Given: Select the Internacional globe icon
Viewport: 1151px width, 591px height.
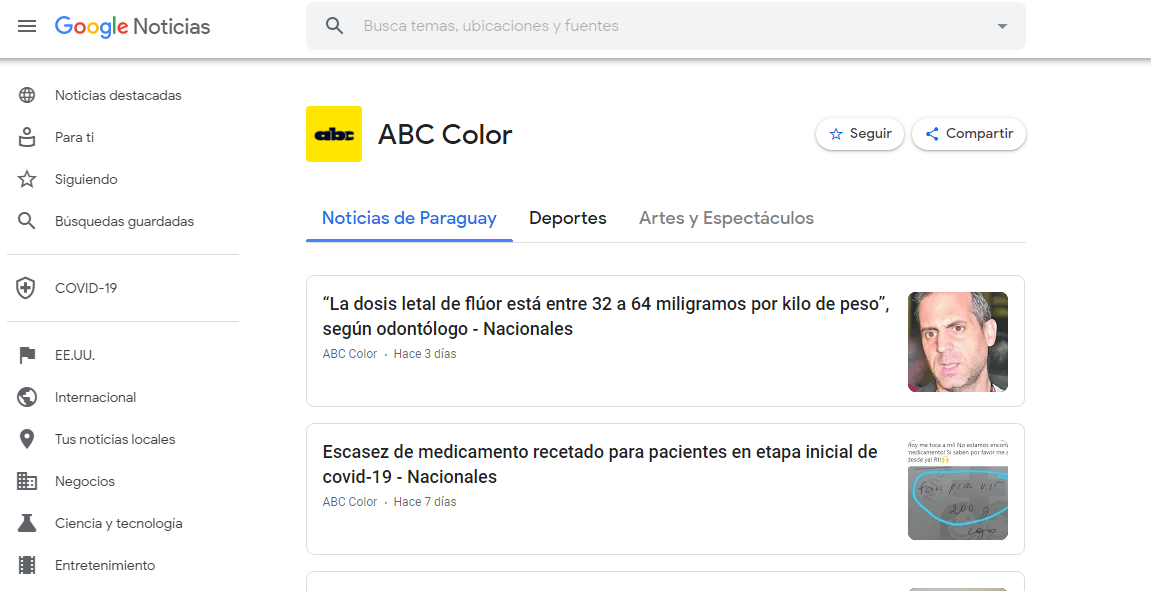Looking at the screenshot, I should pyautogui.click(x=27, y=397).
